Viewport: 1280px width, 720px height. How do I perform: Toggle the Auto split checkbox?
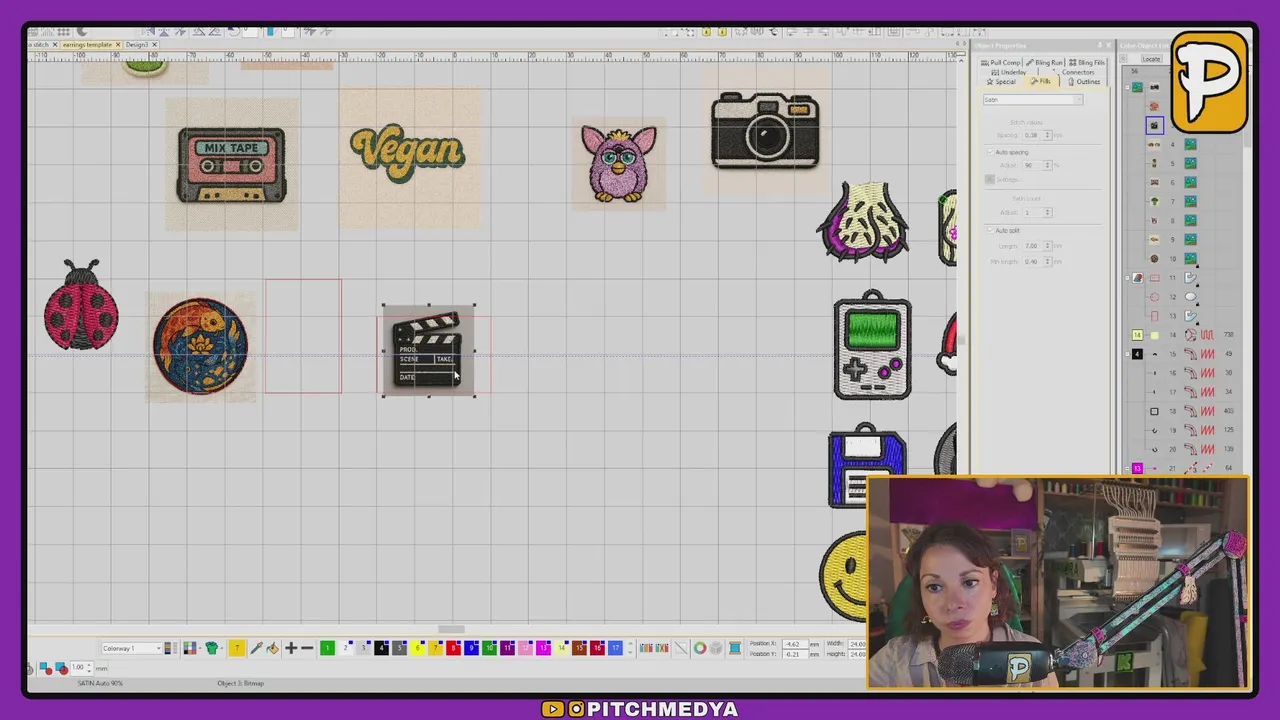pos(990,230)
